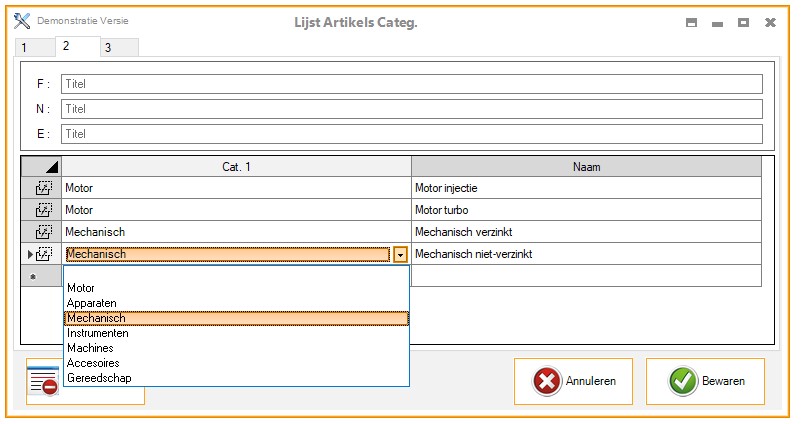Click the wrench tools icon in title bar
The height and width of the screenshot is (424, 801).
pos(22,21)
